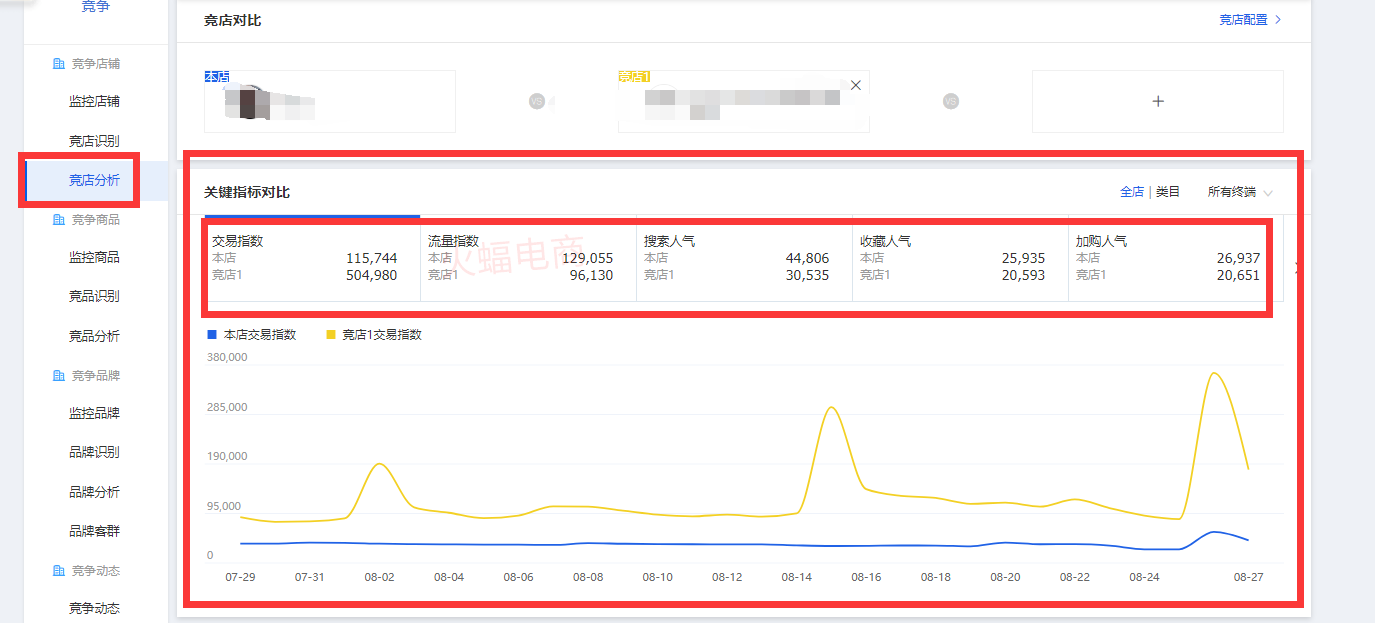1375x623 pixels.
Task: Remove 竞店1 with its X icon
Action: (x=855, y=86)
